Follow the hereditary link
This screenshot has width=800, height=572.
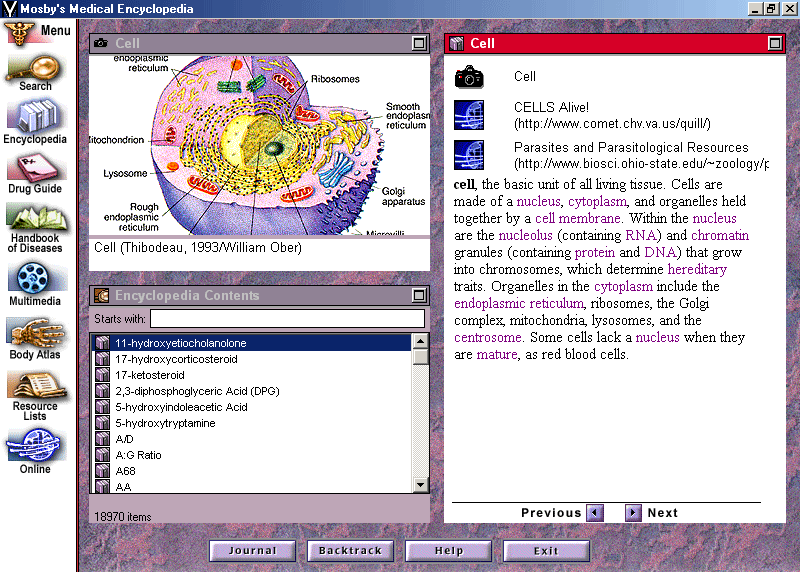[x=697, y=269]
